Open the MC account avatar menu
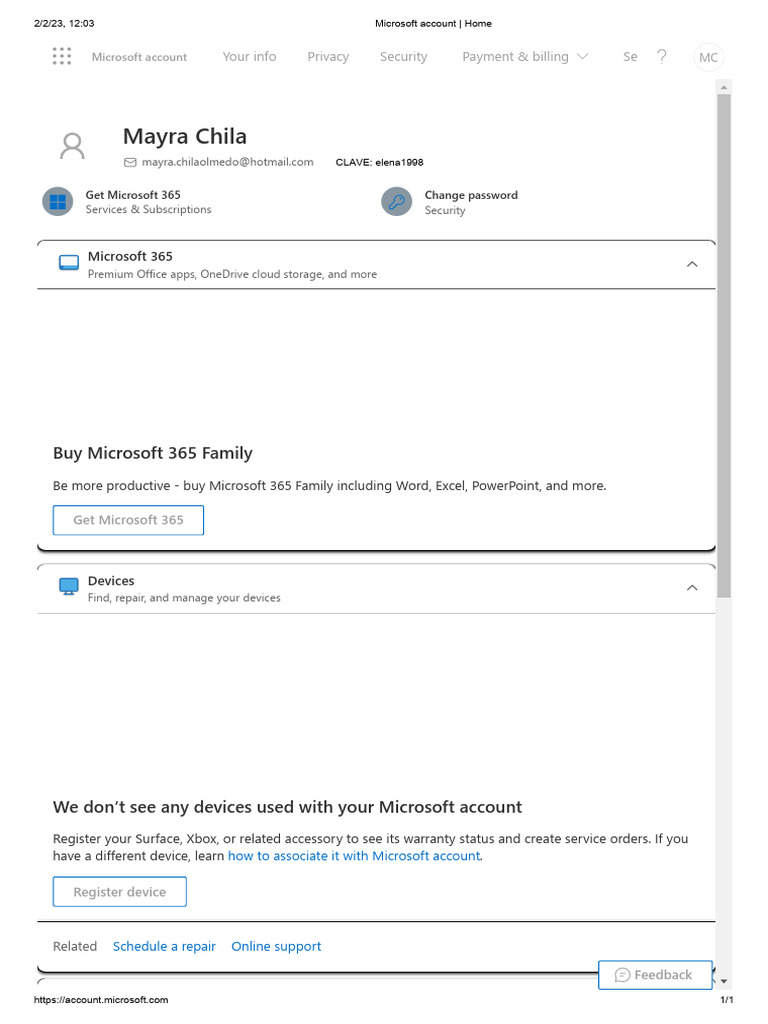Viewport: 768px width, 1024px height. point(708,57)
